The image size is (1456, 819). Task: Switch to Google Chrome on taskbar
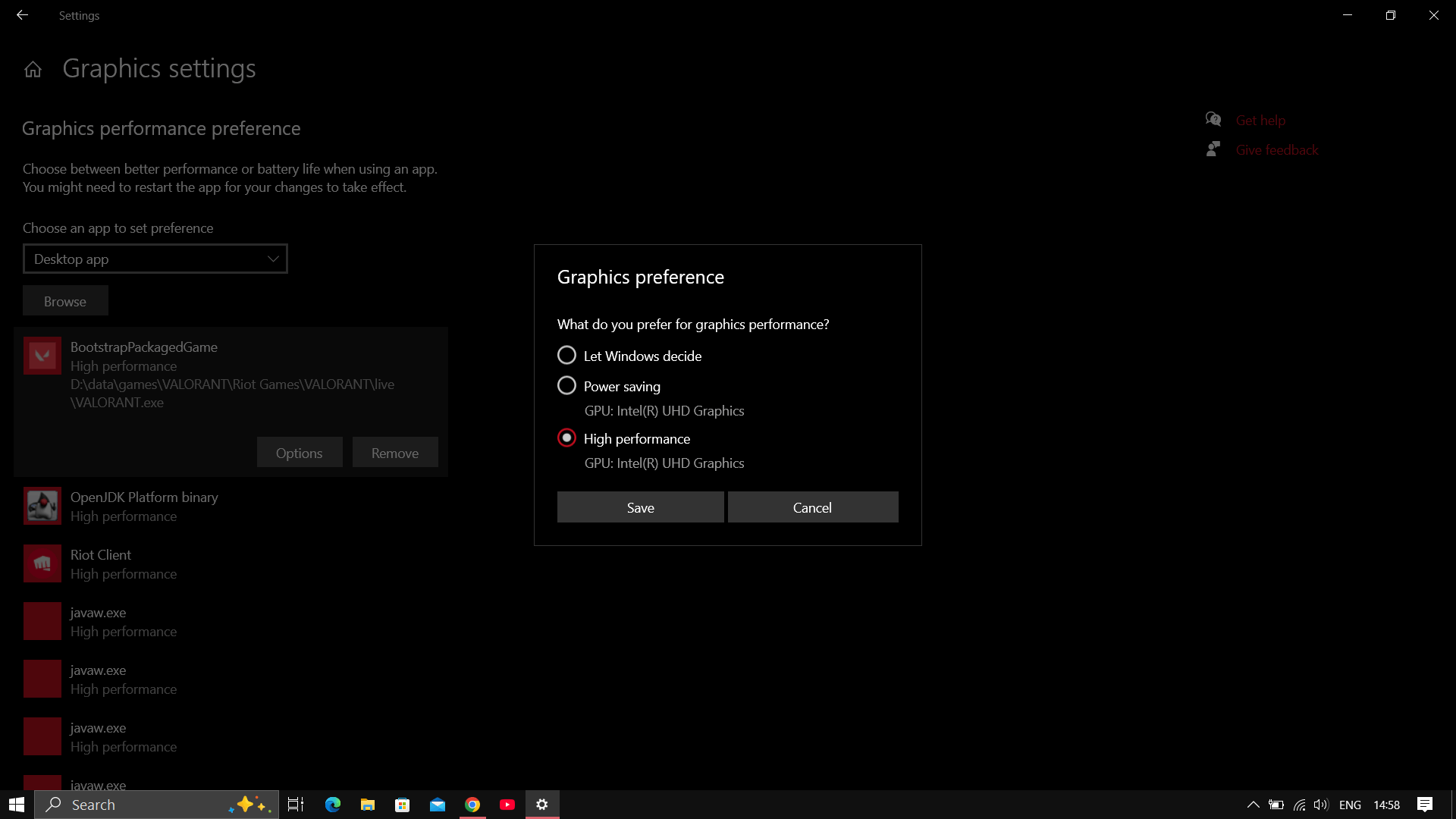click(x=472, y=805)
